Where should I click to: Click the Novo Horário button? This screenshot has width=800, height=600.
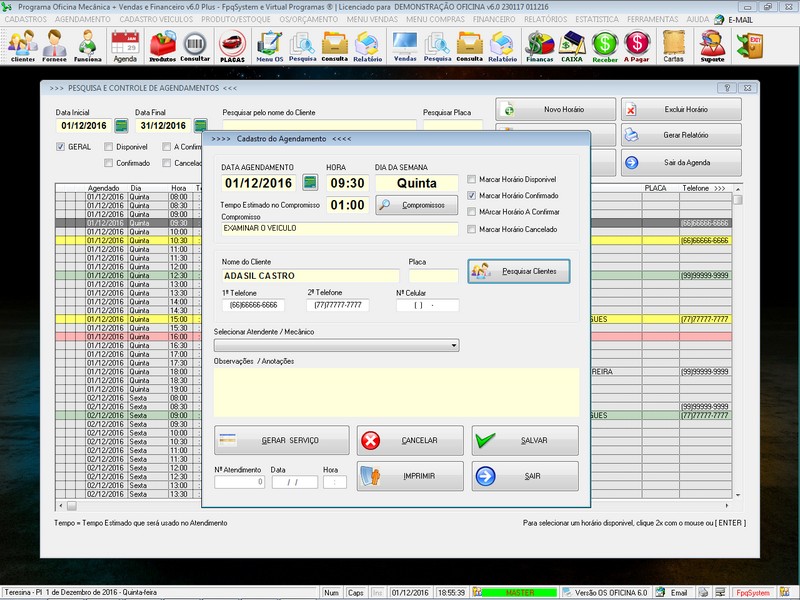[556, 109]
